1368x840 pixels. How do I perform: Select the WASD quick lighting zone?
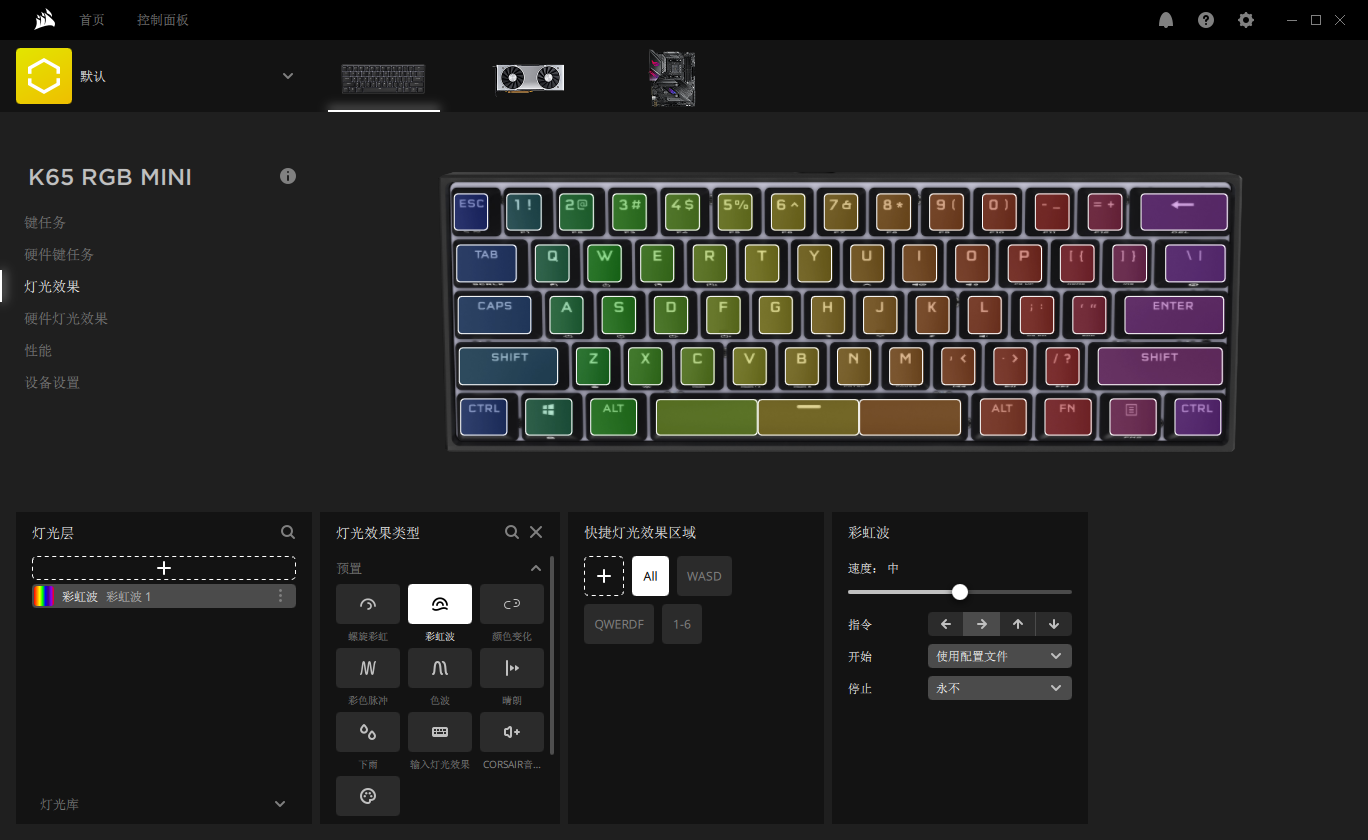704,576
